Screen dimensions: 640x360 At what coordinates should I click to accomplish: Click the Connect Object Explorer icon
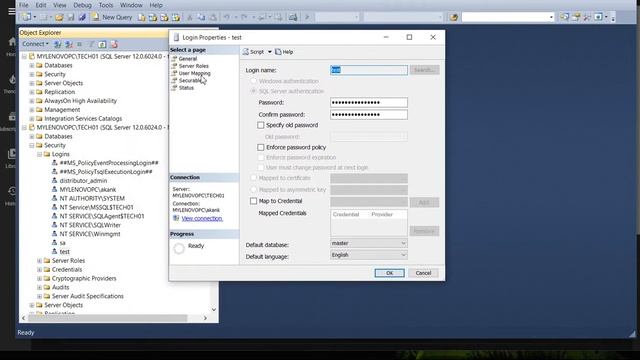click(x=58, y=44)
